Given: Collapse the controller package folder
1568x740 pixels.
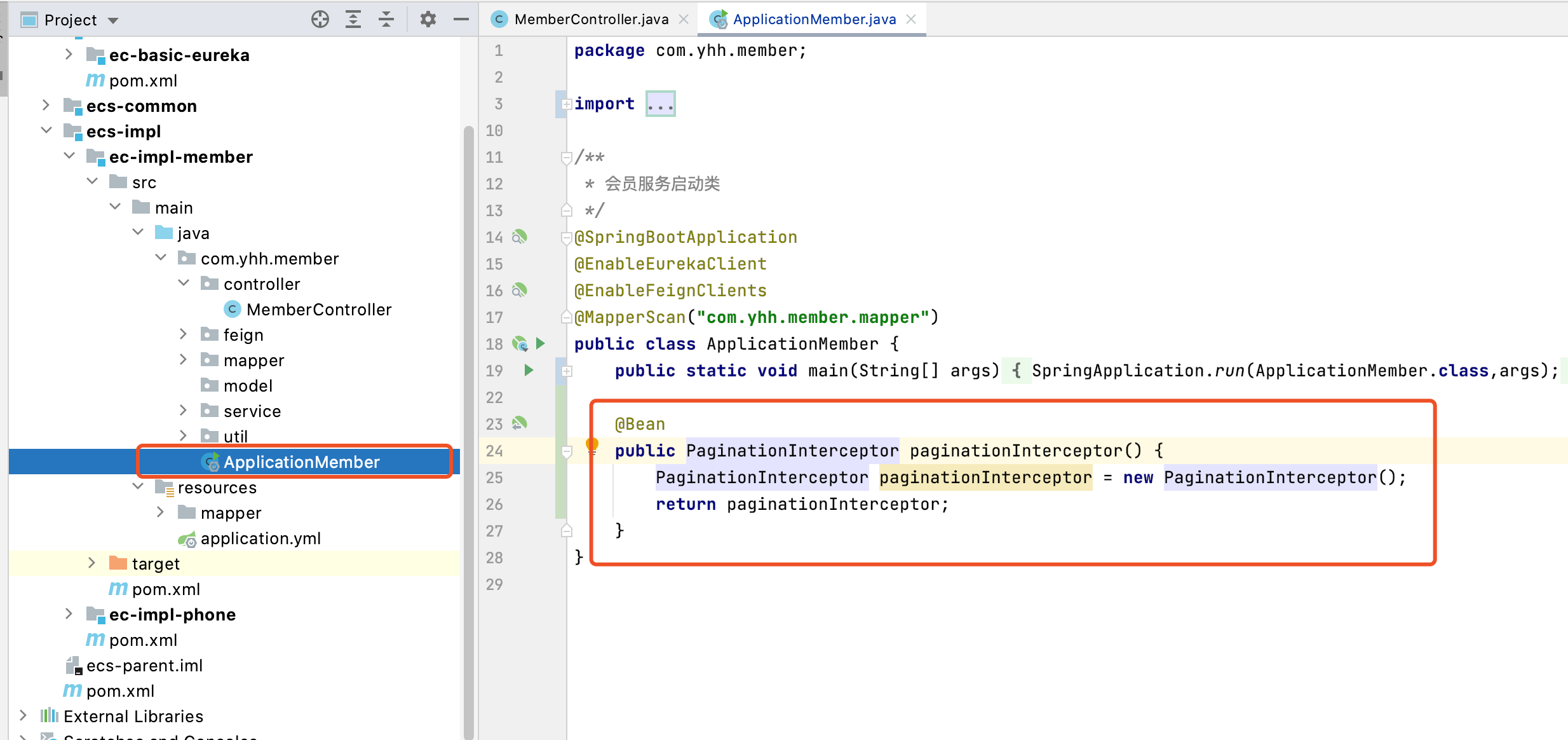Looking at the screenshot, I should point(184,284).
